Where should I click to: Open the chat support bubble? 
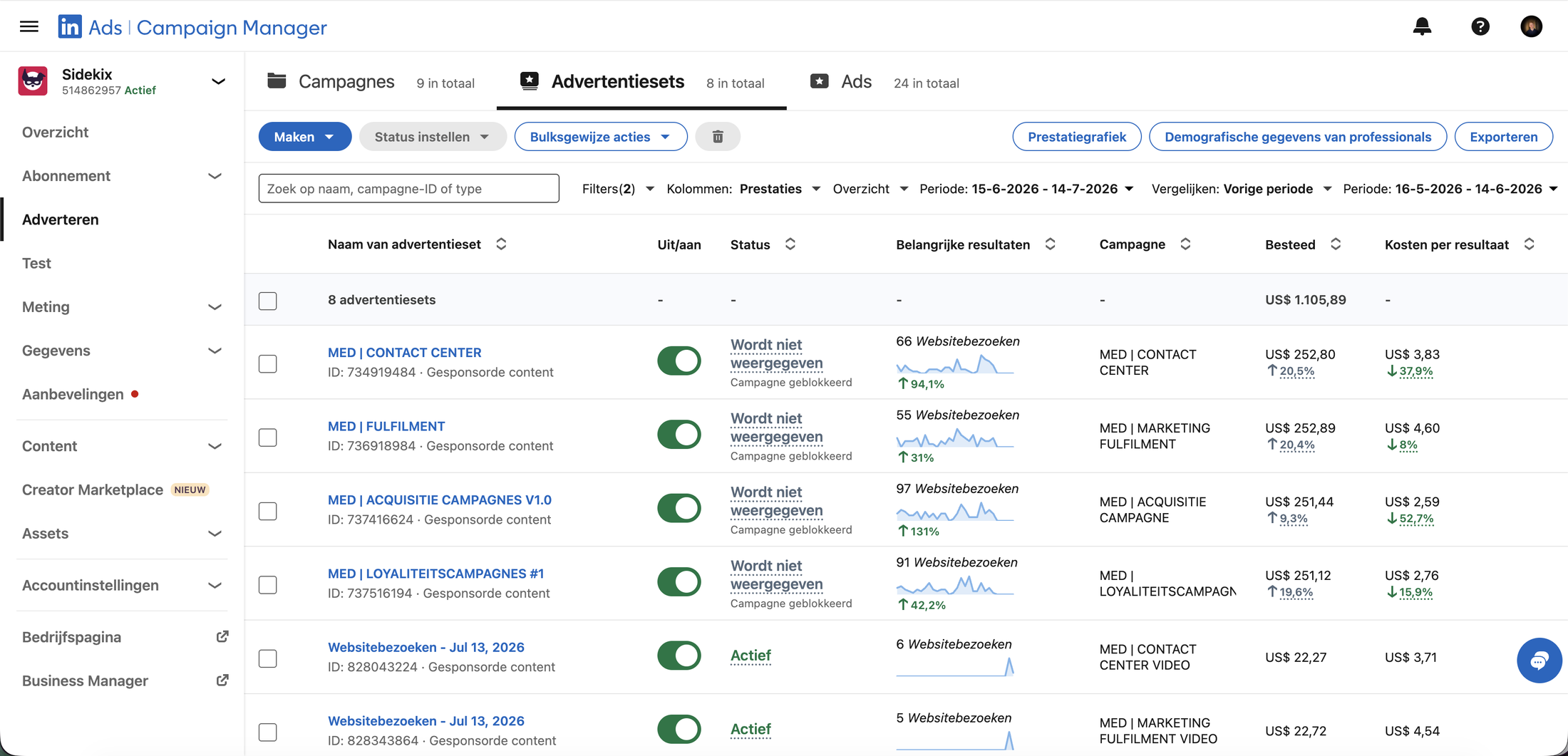1539,661
